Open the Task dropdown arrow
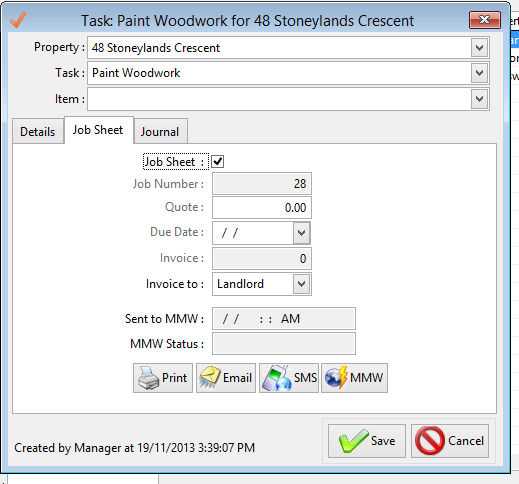The width and height of the screenshot is (519, 484). pyautogui.click(x=479, y=73)
